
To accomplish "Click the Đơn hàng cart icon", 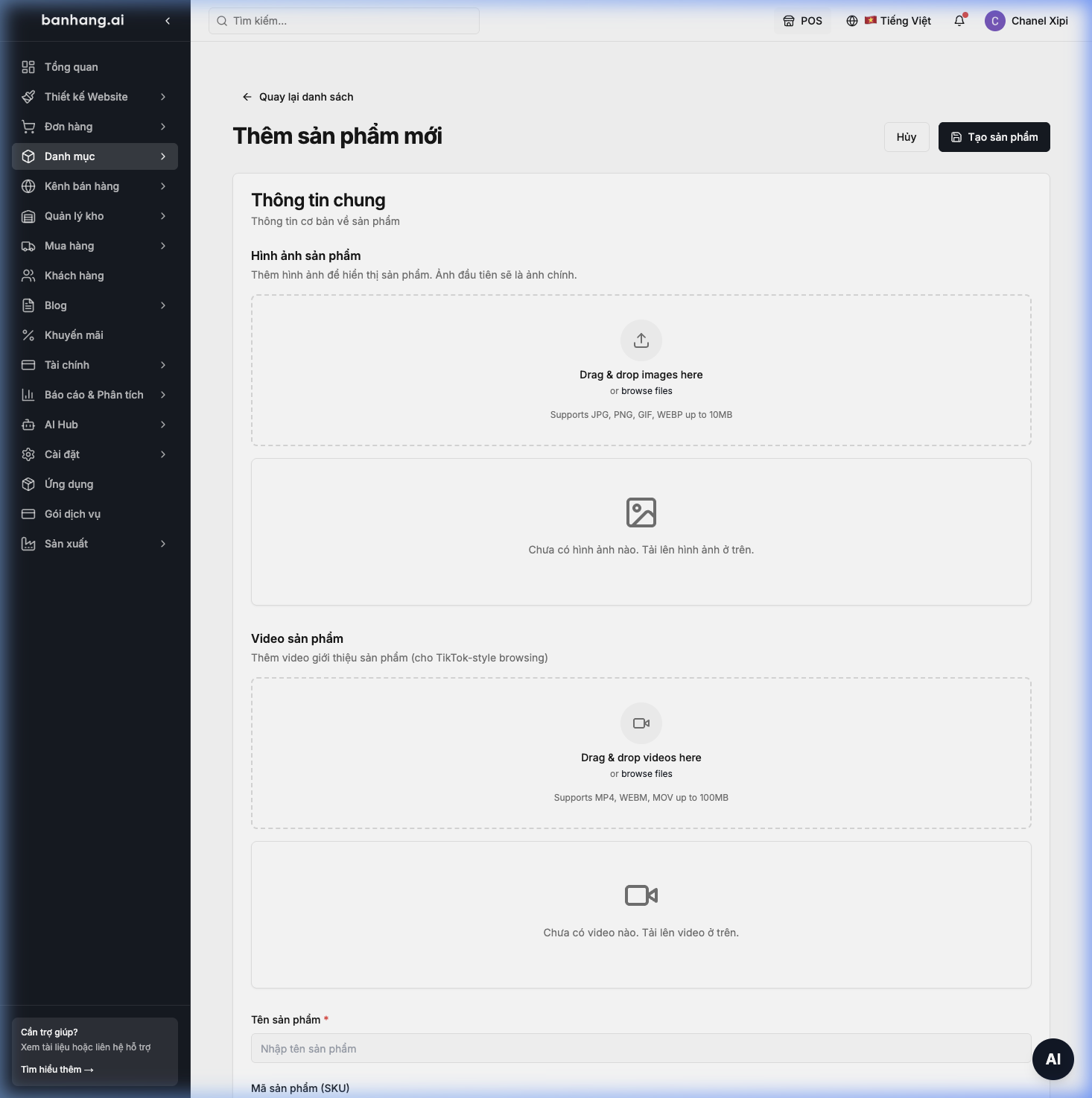I will (28, 127).
